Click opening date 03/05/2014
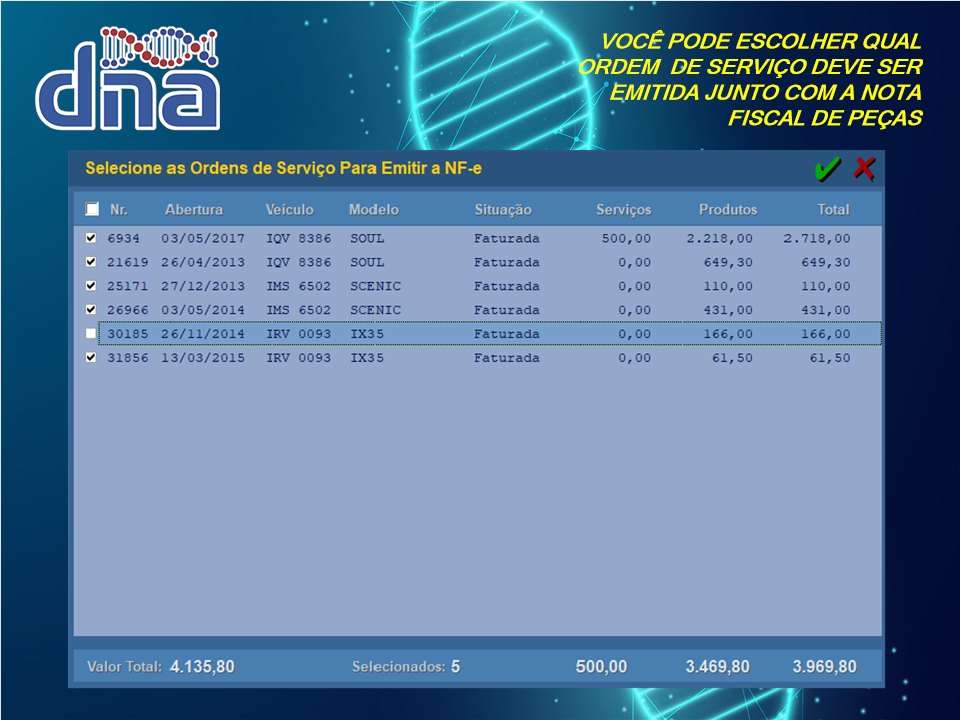The width and height of the screenshot is (960, 720). [x=203, y=310]
